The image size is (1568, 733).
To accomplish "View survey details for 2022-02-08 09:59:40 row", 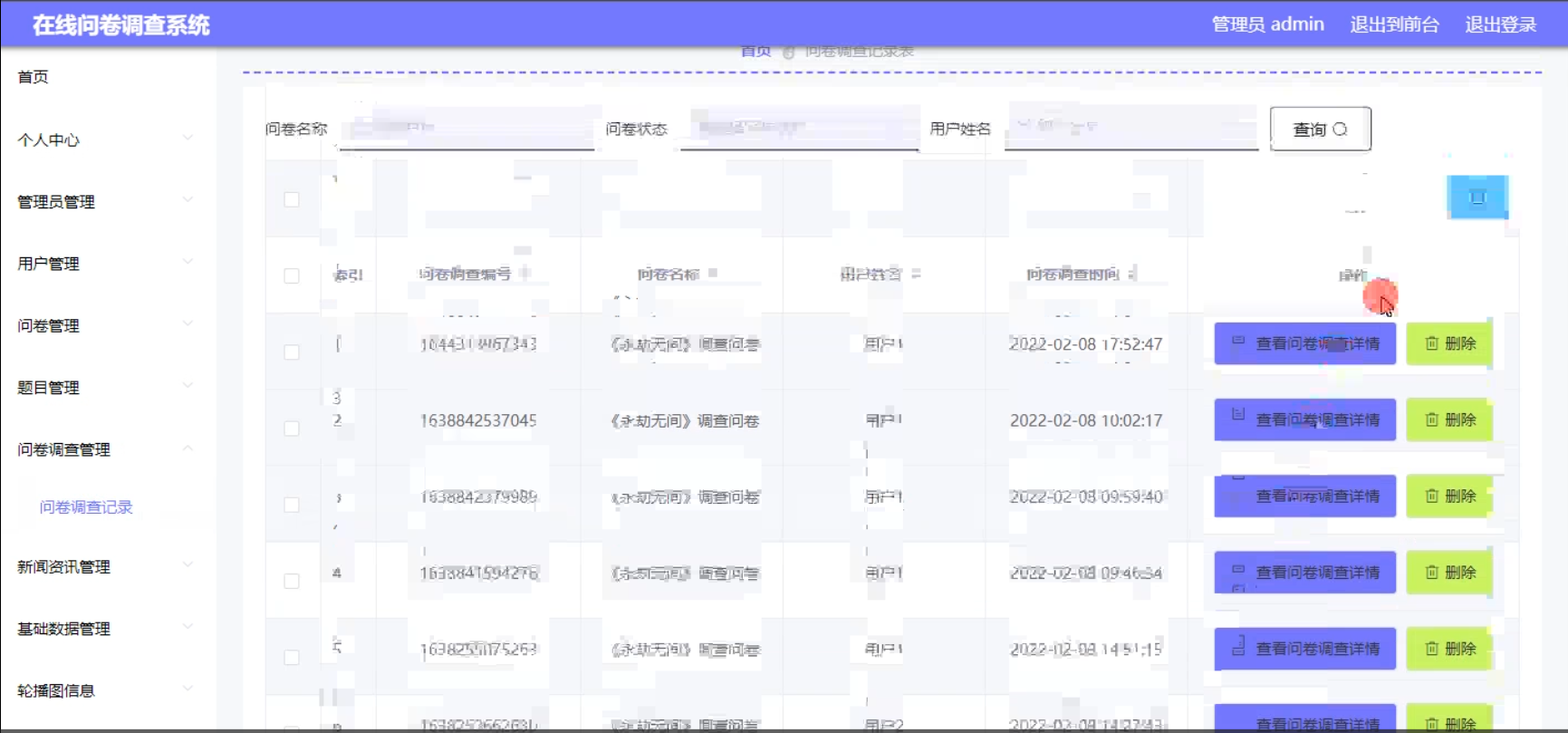I will coord(1304,496).
